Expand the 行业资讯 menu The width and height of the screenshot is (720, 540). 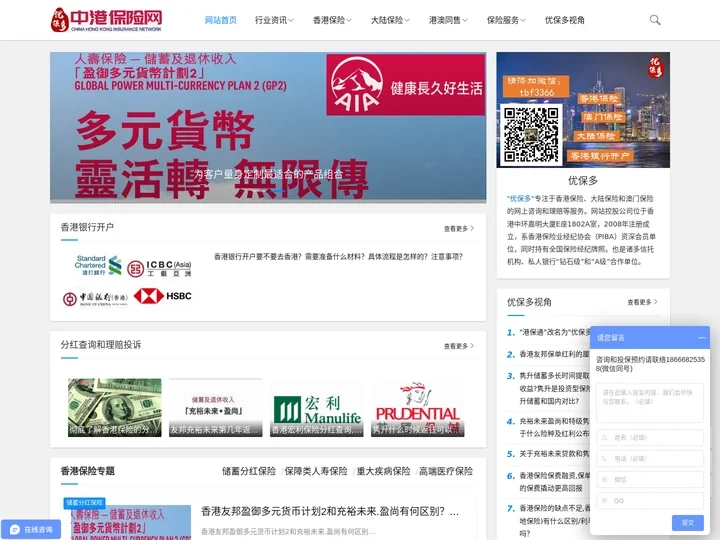274,20
